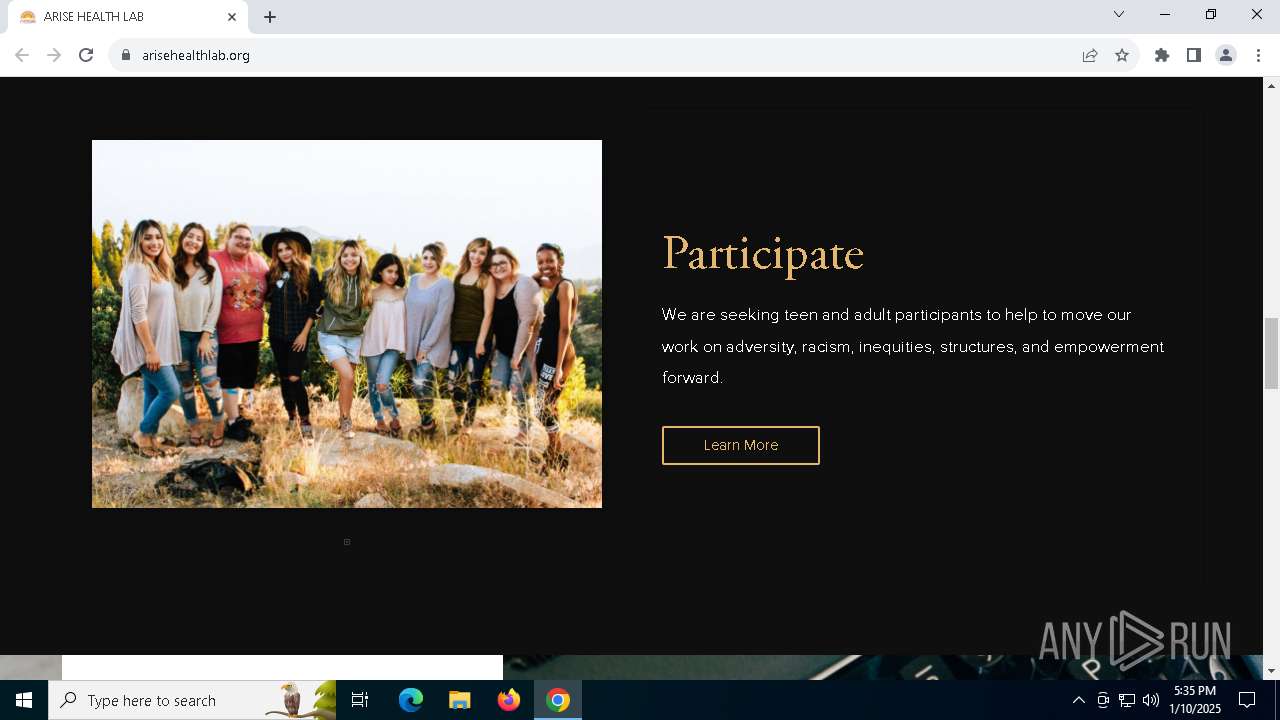Open File Explorer from the taskbar
1280x720 pixels.
[x=459, y=700]
